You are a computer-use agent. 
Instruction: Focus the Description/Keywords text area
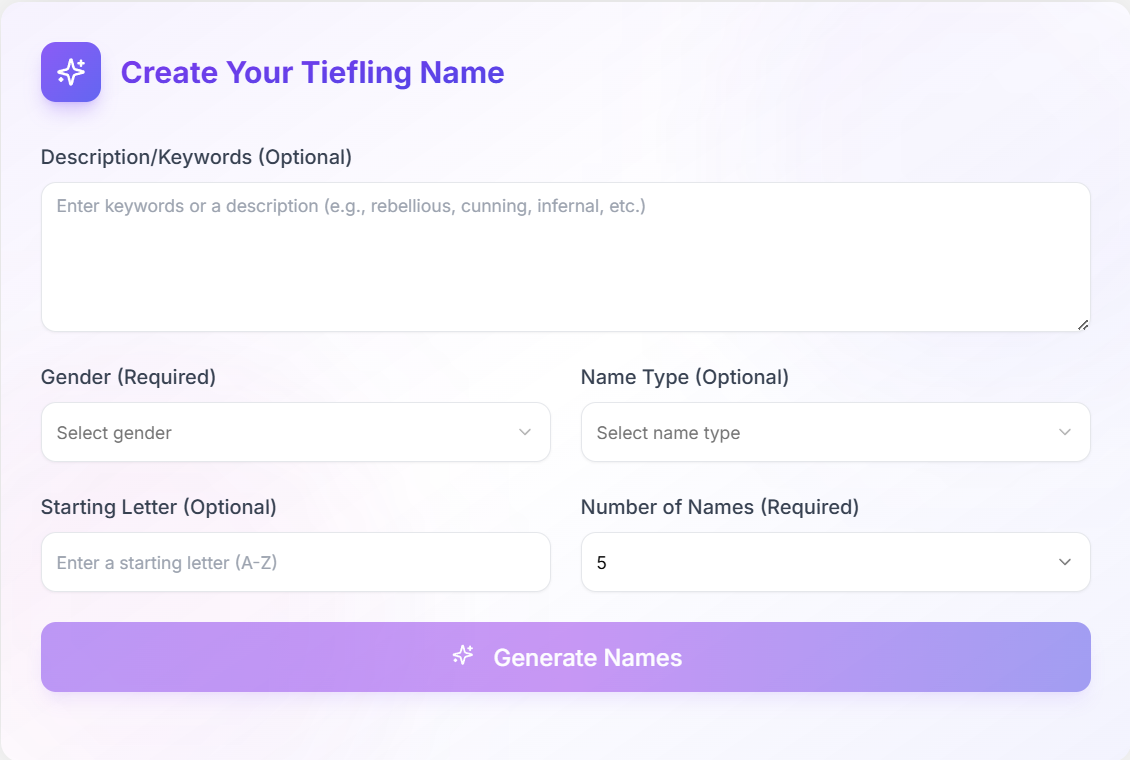point(566,257)
